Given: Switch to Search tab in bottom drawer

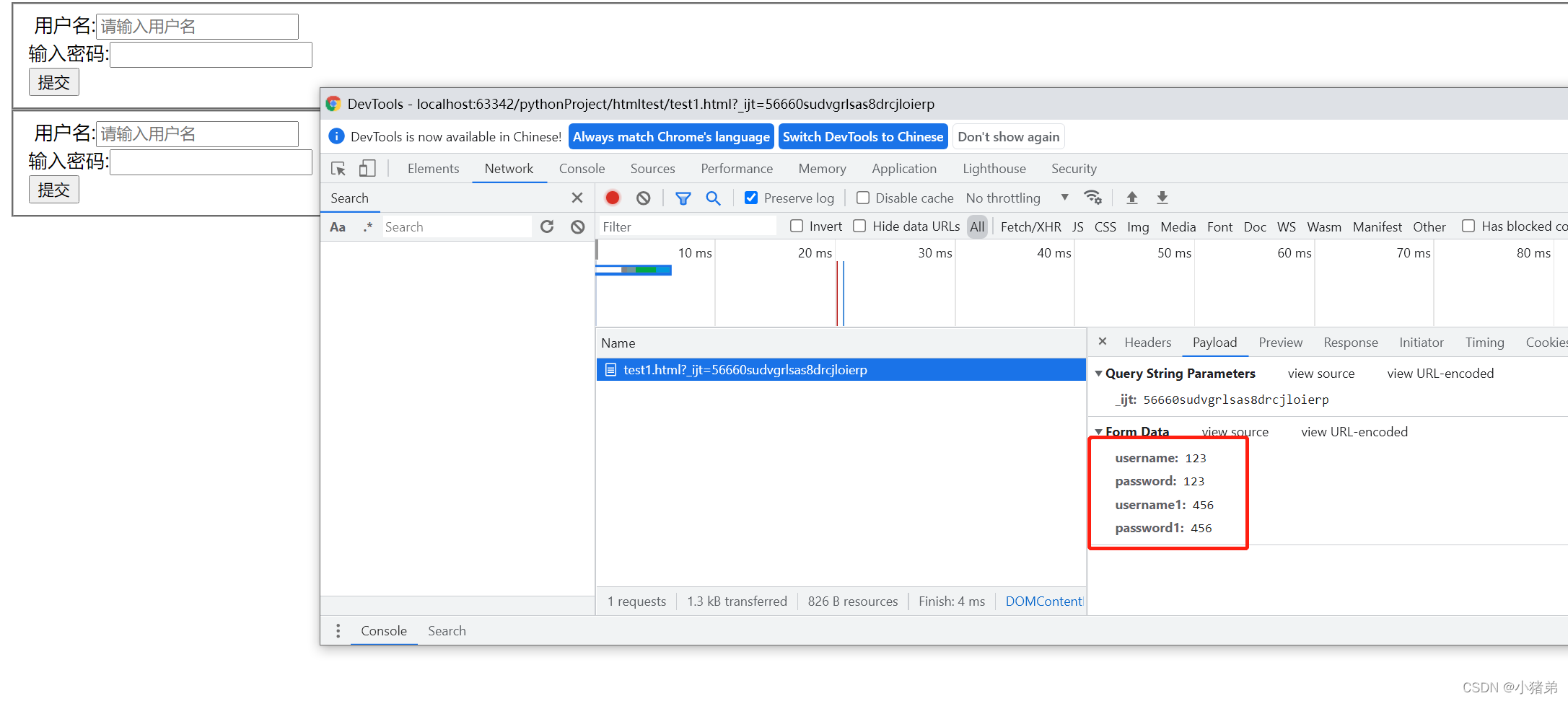Looking at the screenshot, I should (x=447, y=631).
